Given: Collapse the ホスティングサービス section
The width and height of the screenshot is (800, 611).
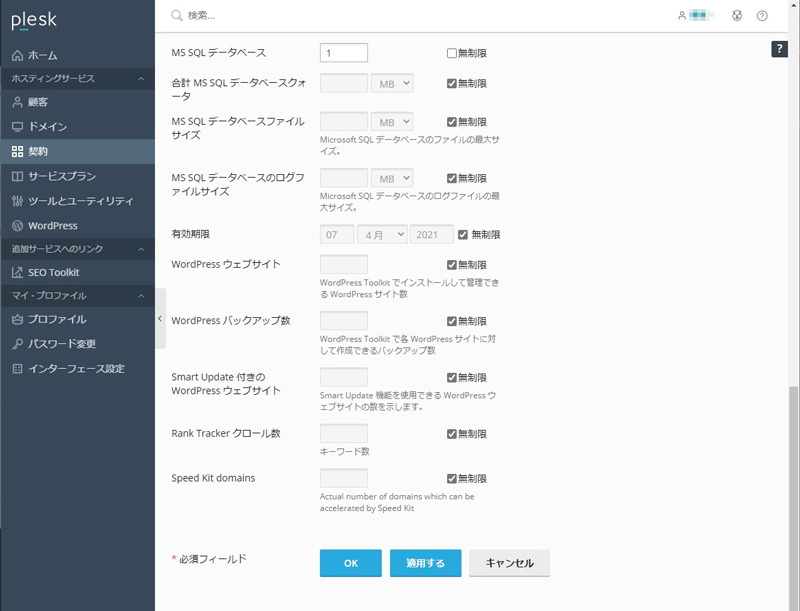Looking at the screenshot, I should pos(141,79).
